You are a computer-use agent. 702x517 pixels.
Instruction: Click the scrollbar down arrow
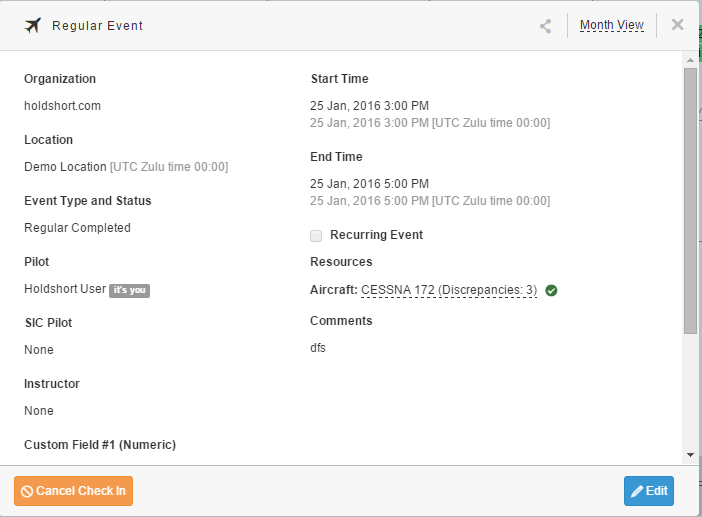(x=690, y=455)
